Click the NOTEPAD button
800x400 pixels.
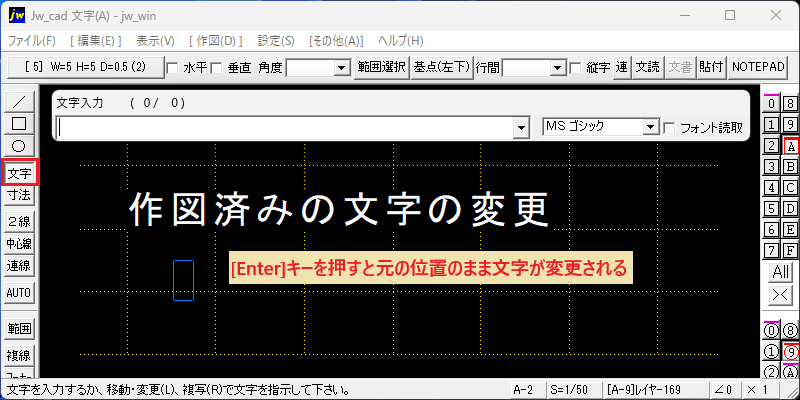point(758,67)
